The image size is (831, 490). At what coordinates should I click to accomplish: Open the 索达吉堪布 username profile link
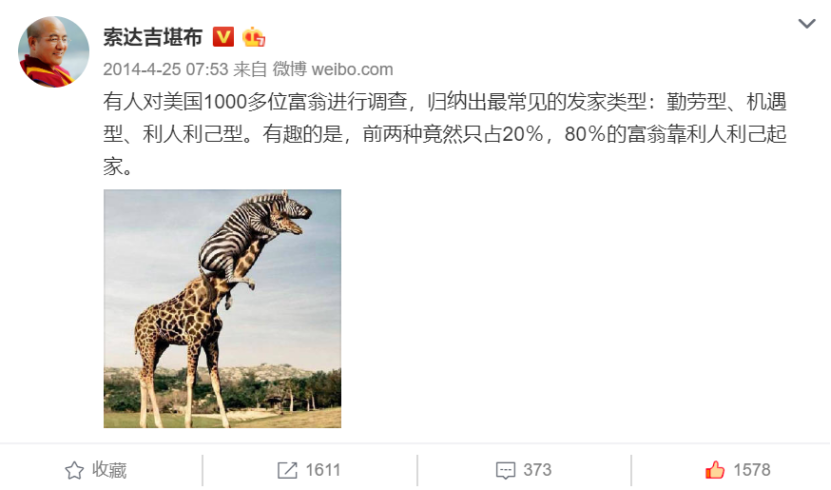pyautogui.click(x=153, y=37)
